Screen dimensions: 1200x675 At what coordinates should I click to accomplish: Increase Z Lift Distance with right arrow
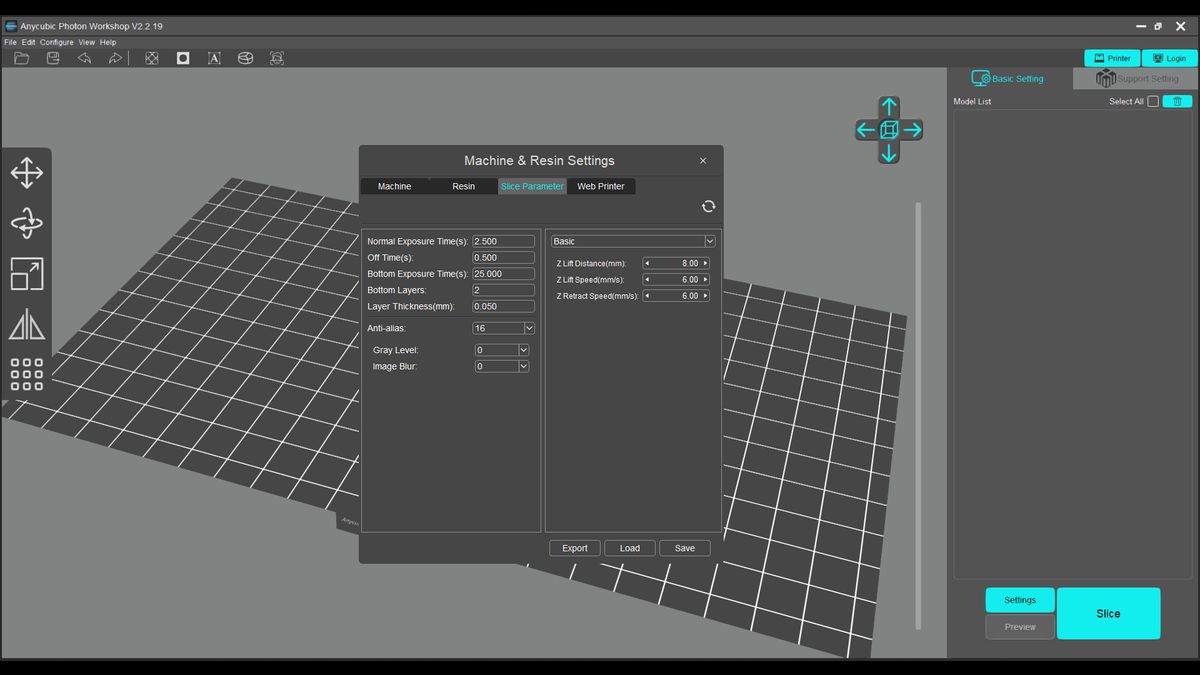pyautogui.click(x=705, y=264)
